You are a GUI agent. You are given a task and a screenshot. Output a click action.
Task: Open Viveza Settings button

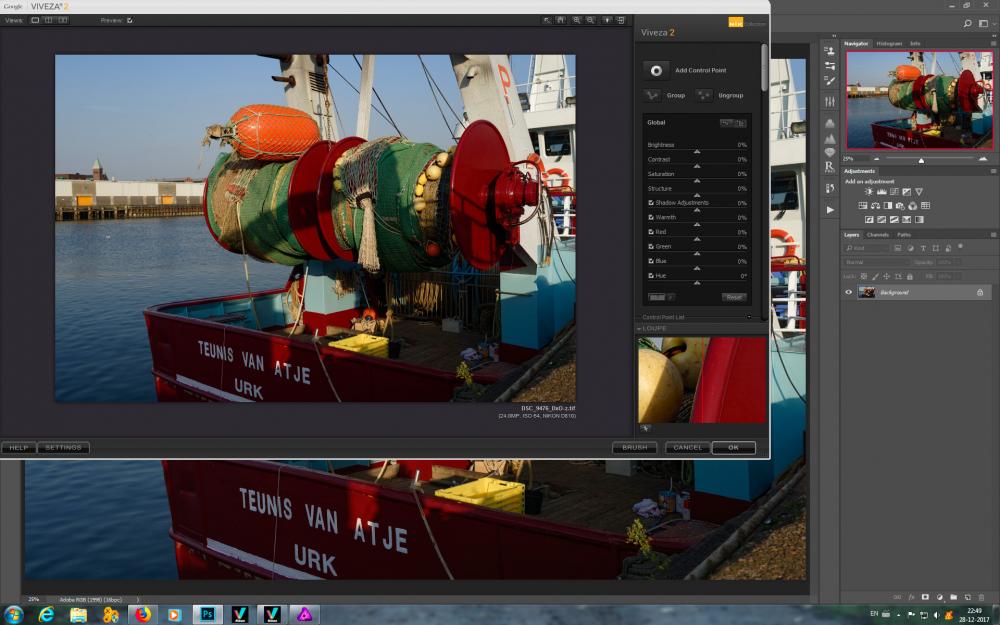click(x=63, y=448)
